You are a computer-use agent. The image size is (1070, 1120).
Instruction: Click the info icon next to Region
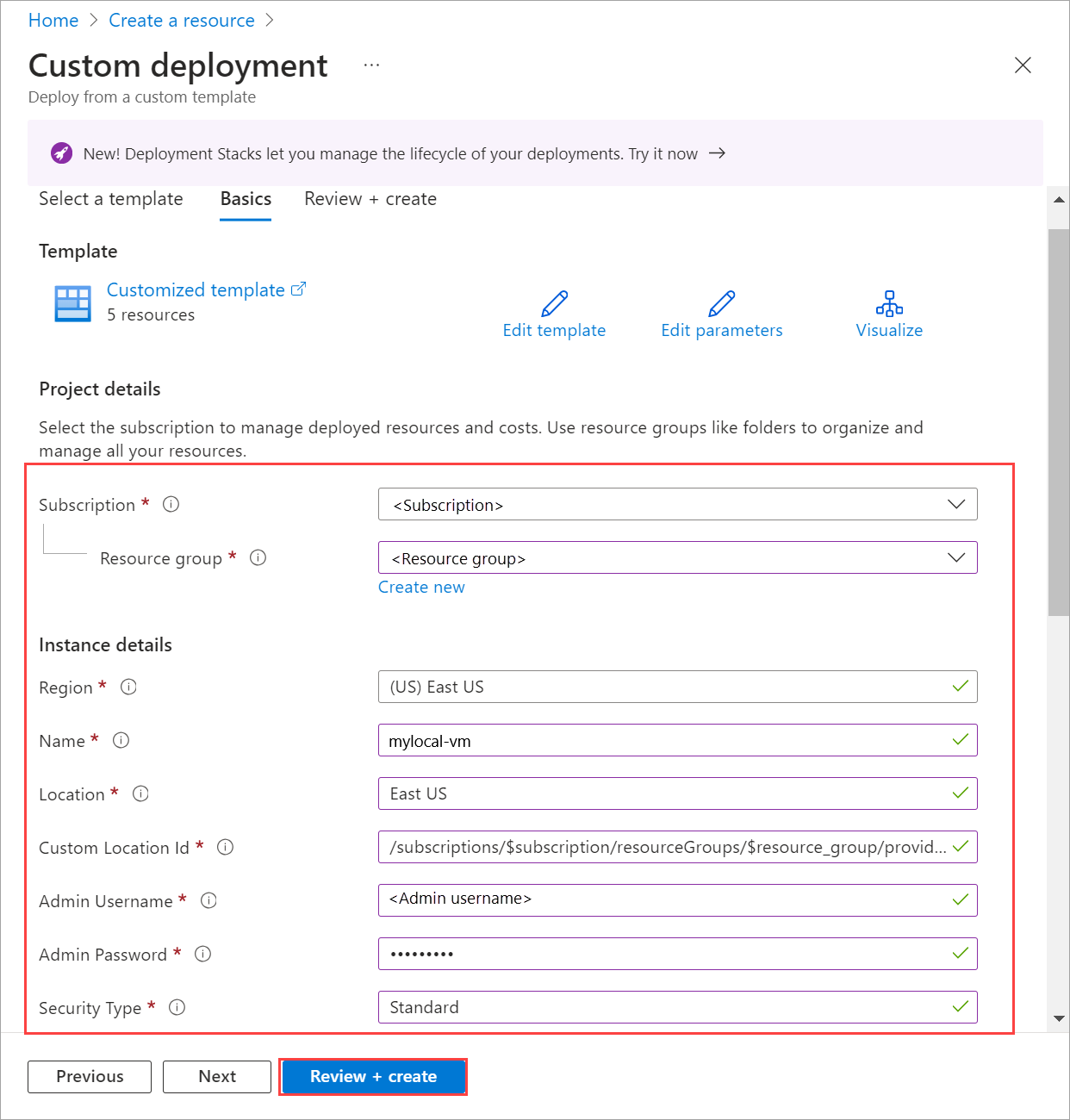pos(128,687)
